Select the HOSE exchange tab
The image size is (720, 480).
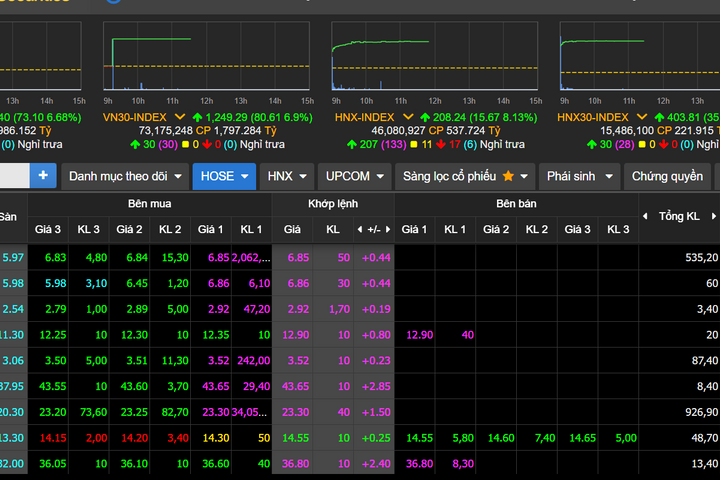pos(224,176)
